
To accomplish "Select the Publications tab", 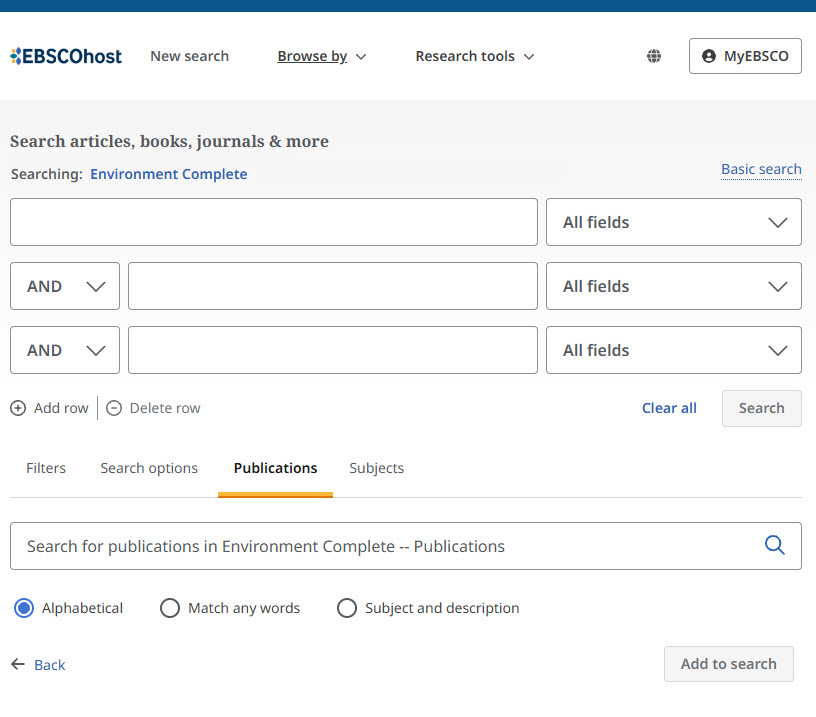I will (275, 468).
